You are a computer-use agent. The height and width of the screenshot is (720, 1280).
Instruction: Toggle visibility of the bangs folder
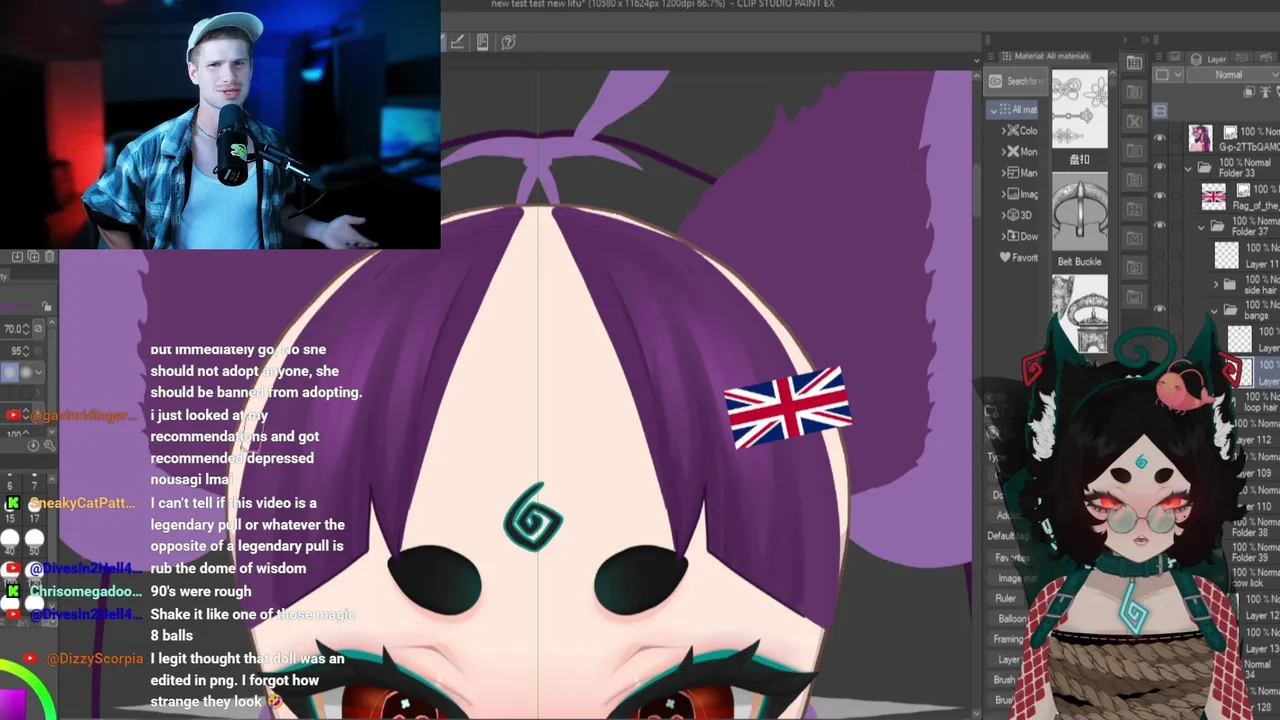(1160, 310)
